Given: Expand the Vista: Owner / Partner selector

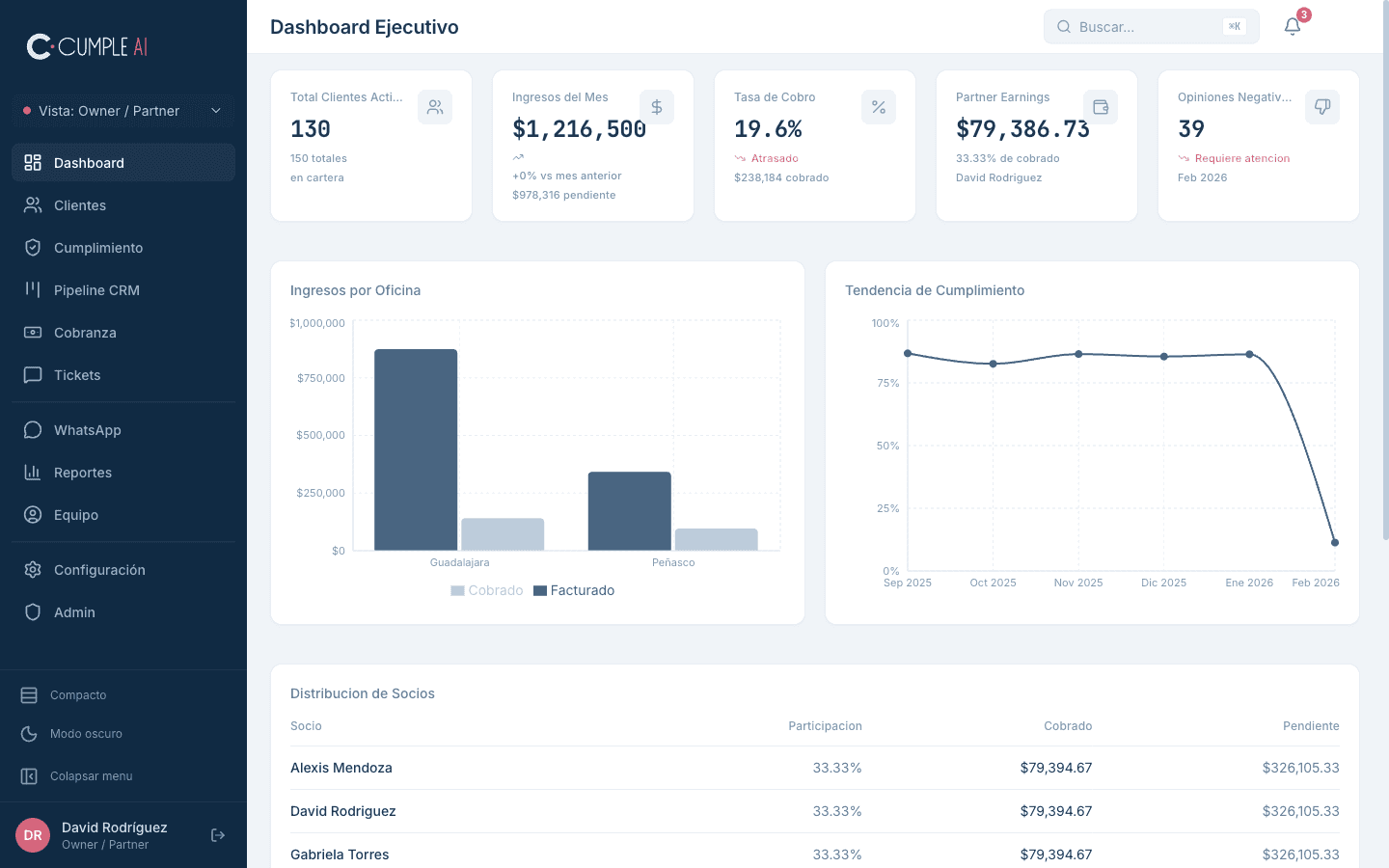Looking at the screenshot, I should (123, 111).
